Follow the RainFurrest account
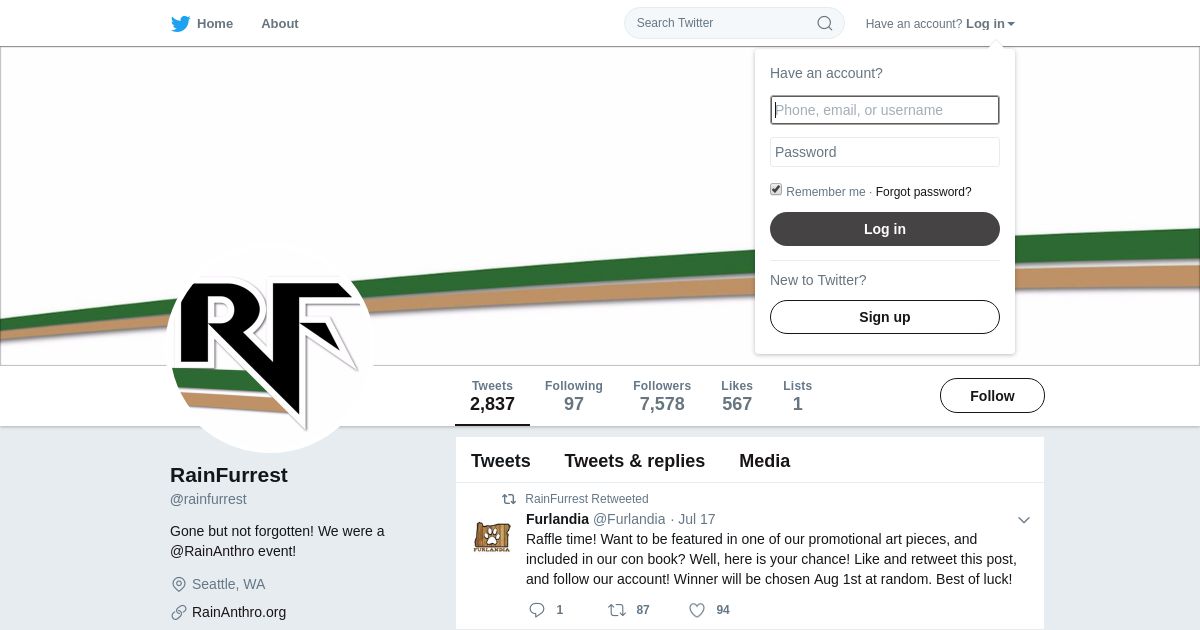The image size is (1200, 630). (x=992, y=396)
